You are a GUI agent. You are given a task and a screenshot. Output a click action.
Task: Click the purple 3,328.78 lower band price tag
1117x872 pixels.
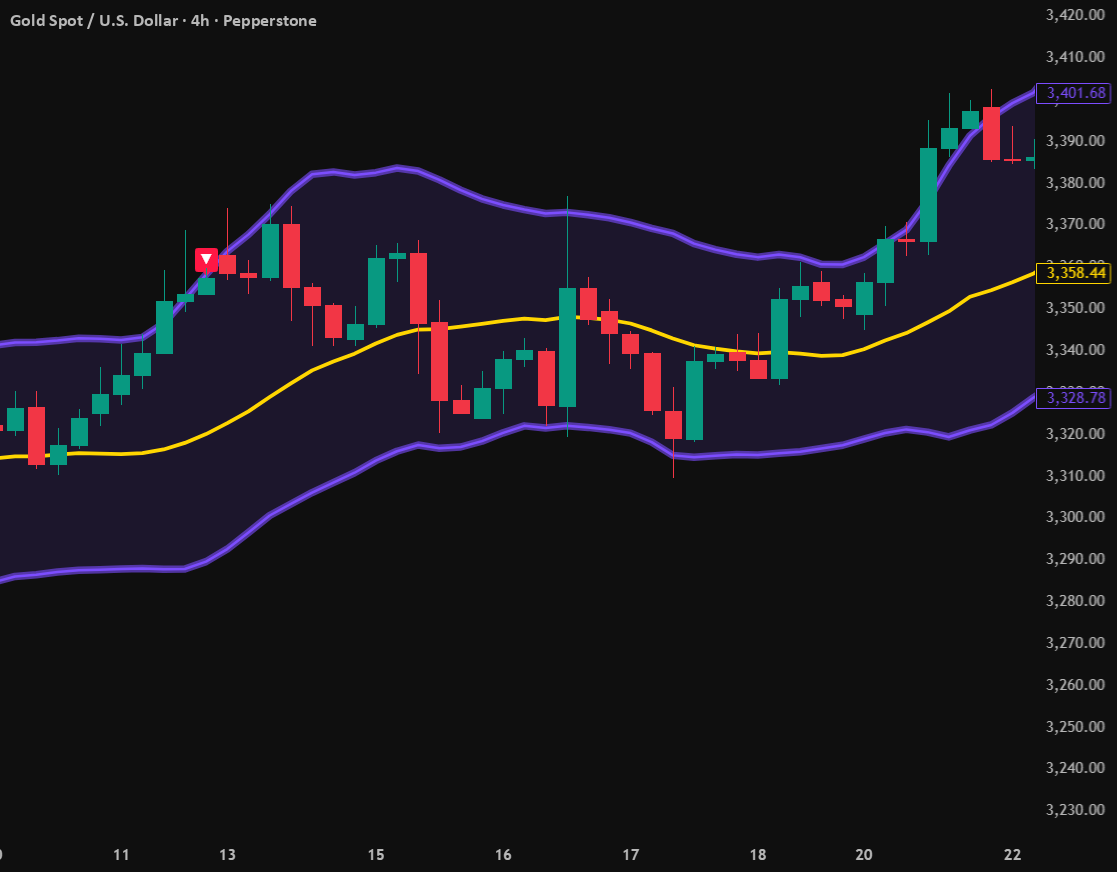(1073, 398)
